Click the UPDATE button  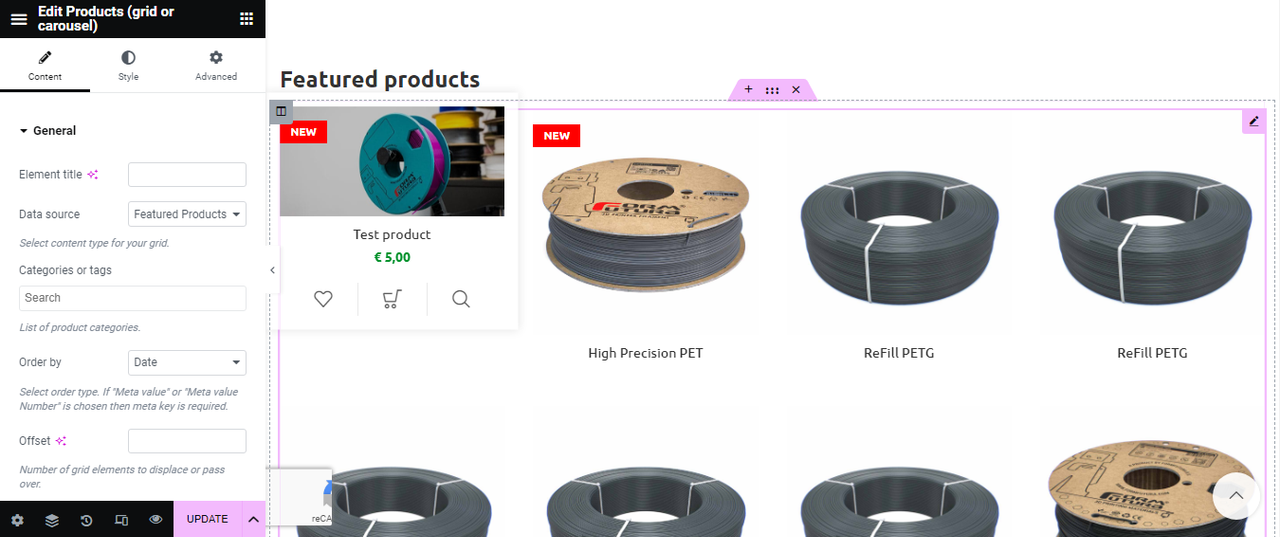pos(208,519)
